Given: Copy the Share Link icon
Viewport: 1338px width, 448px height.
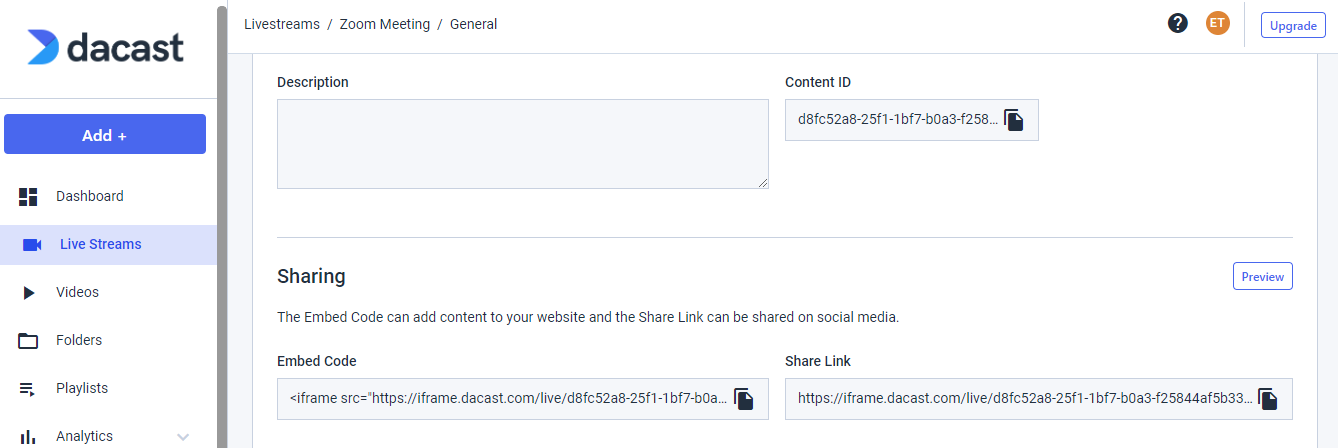Looking at the screenshot, I should point(1268,398).
